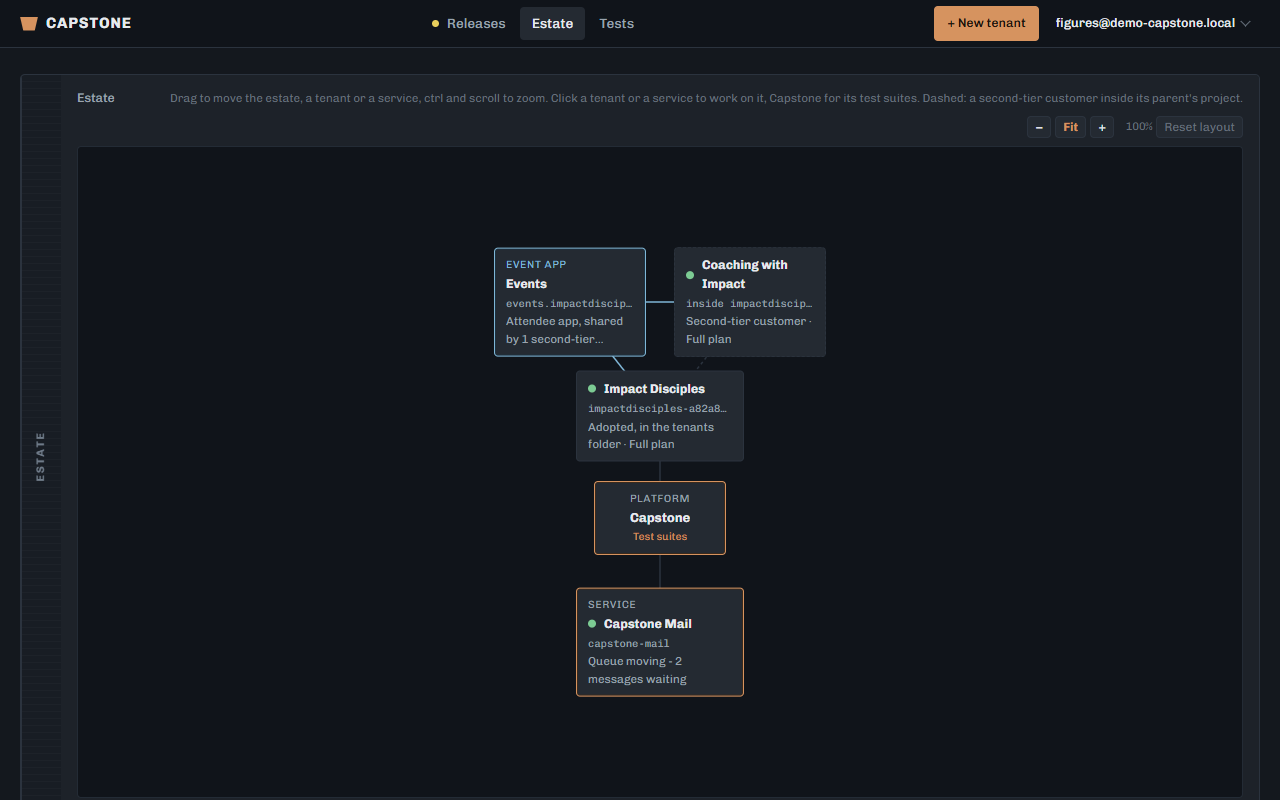Click the green status dot on Capstone Mail

(x=592, y=624)
